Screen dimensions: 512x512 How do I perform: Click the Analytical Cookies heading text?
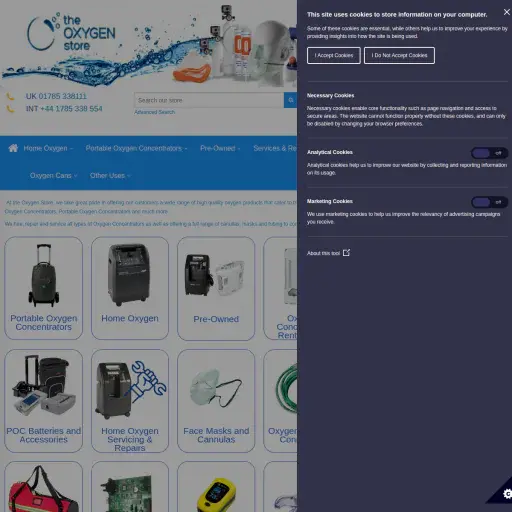pos(330,152)
